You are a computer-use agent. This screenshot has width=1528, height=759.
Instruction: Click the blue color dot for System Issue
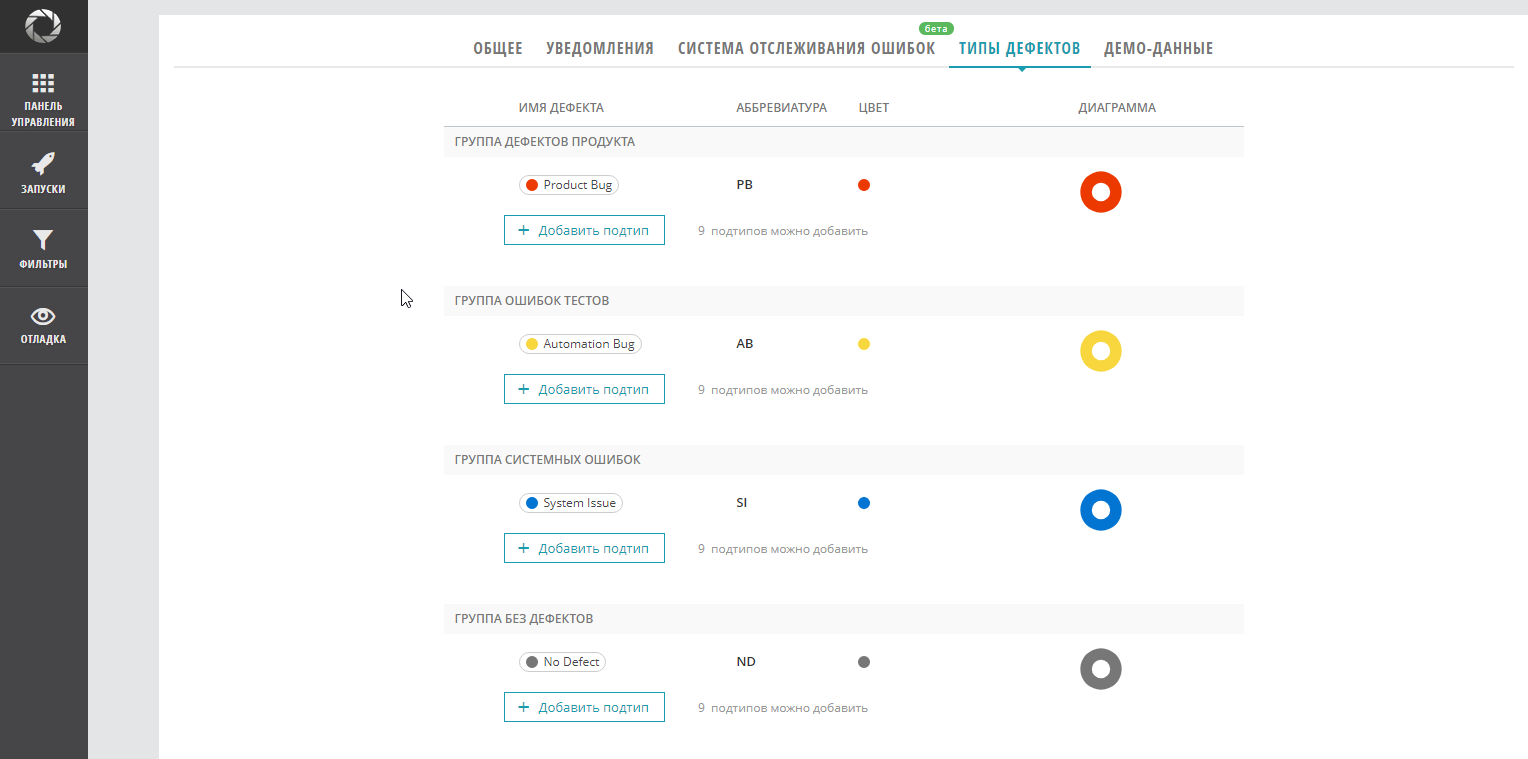tap(863, 502)
